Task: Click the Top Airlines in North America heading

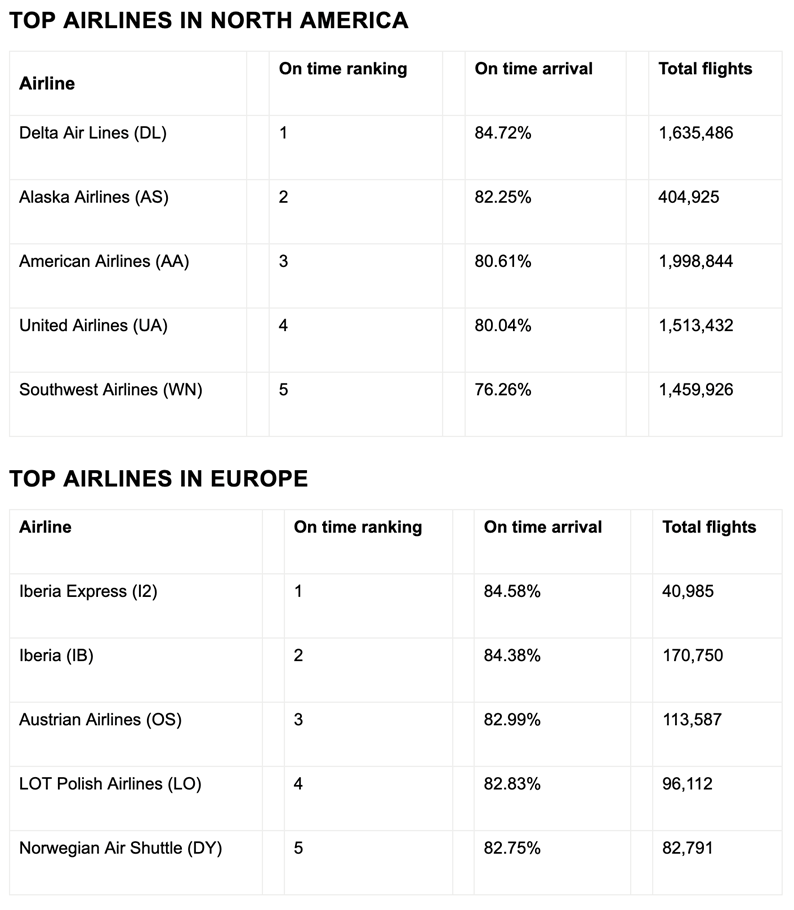Action: (209, 20)
